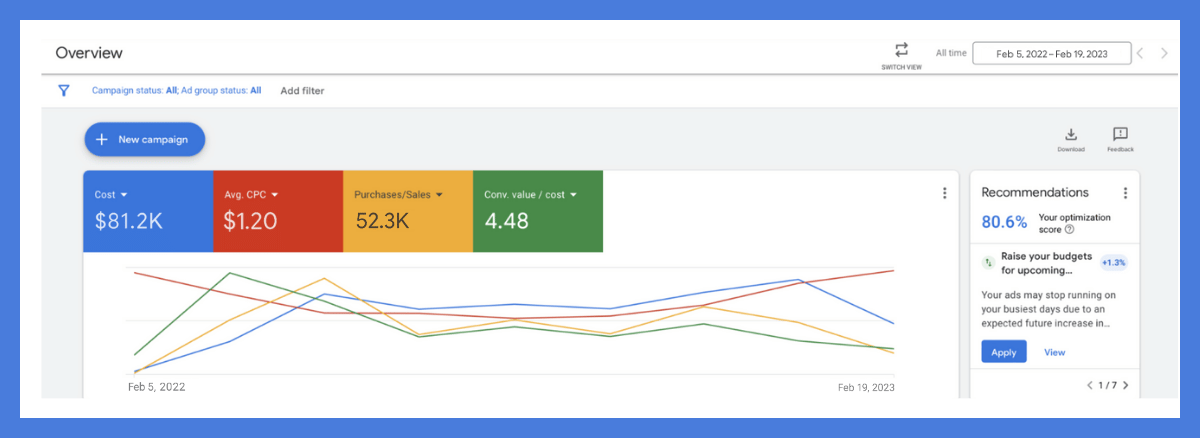Open the date range picker field
The width and height of the screenshot is (1200, 438).
1051,53
